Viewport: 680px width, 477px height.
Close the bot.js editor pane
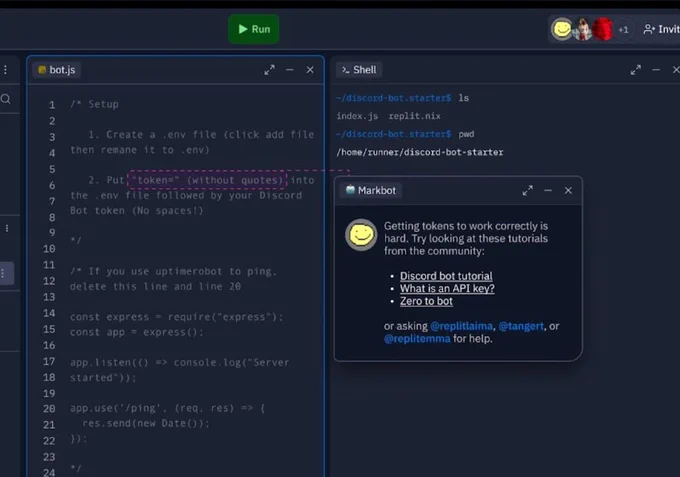[310, 70]
